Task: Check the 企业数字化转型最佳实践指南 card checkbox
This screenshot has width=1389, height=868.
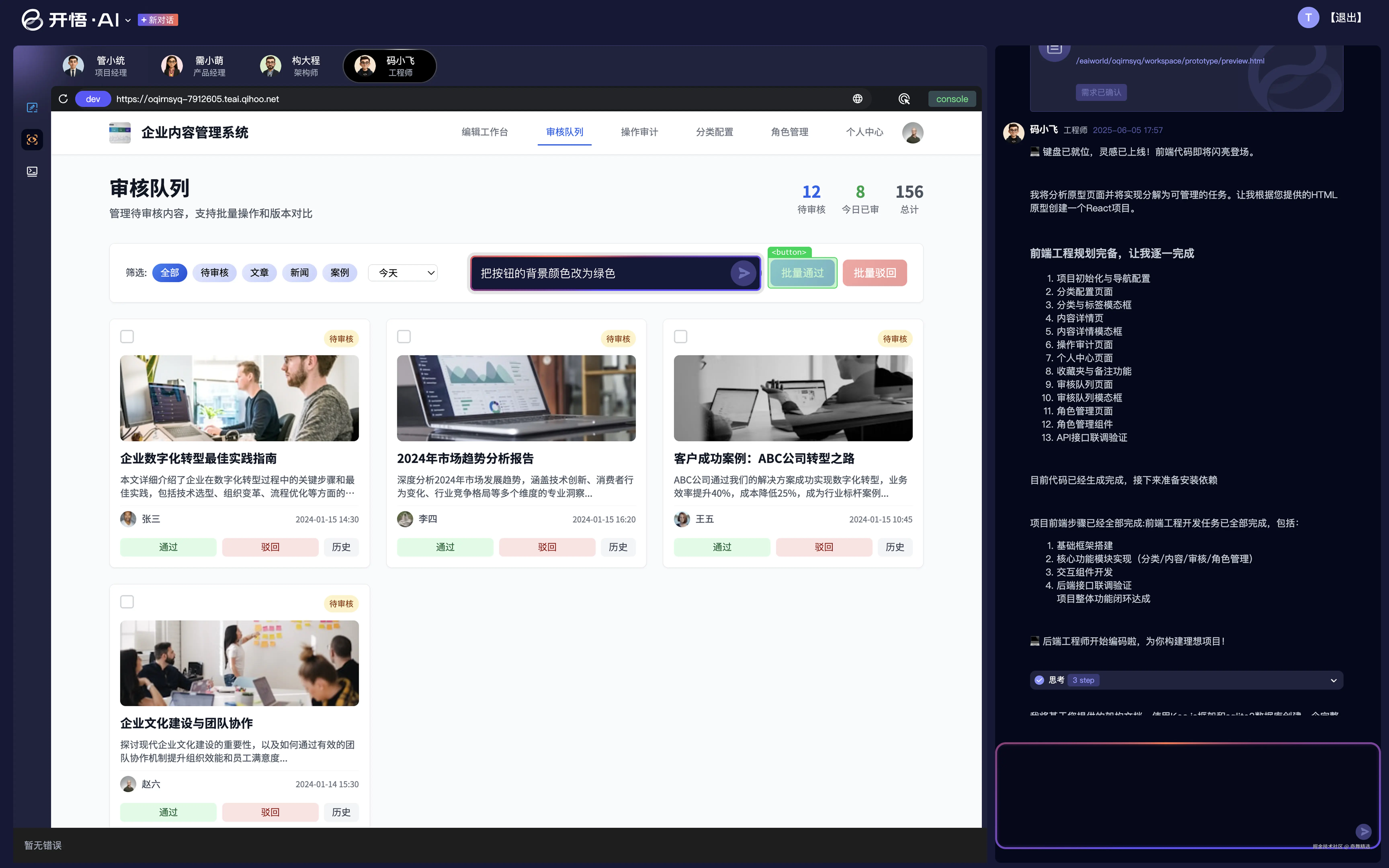Action: 127,336
